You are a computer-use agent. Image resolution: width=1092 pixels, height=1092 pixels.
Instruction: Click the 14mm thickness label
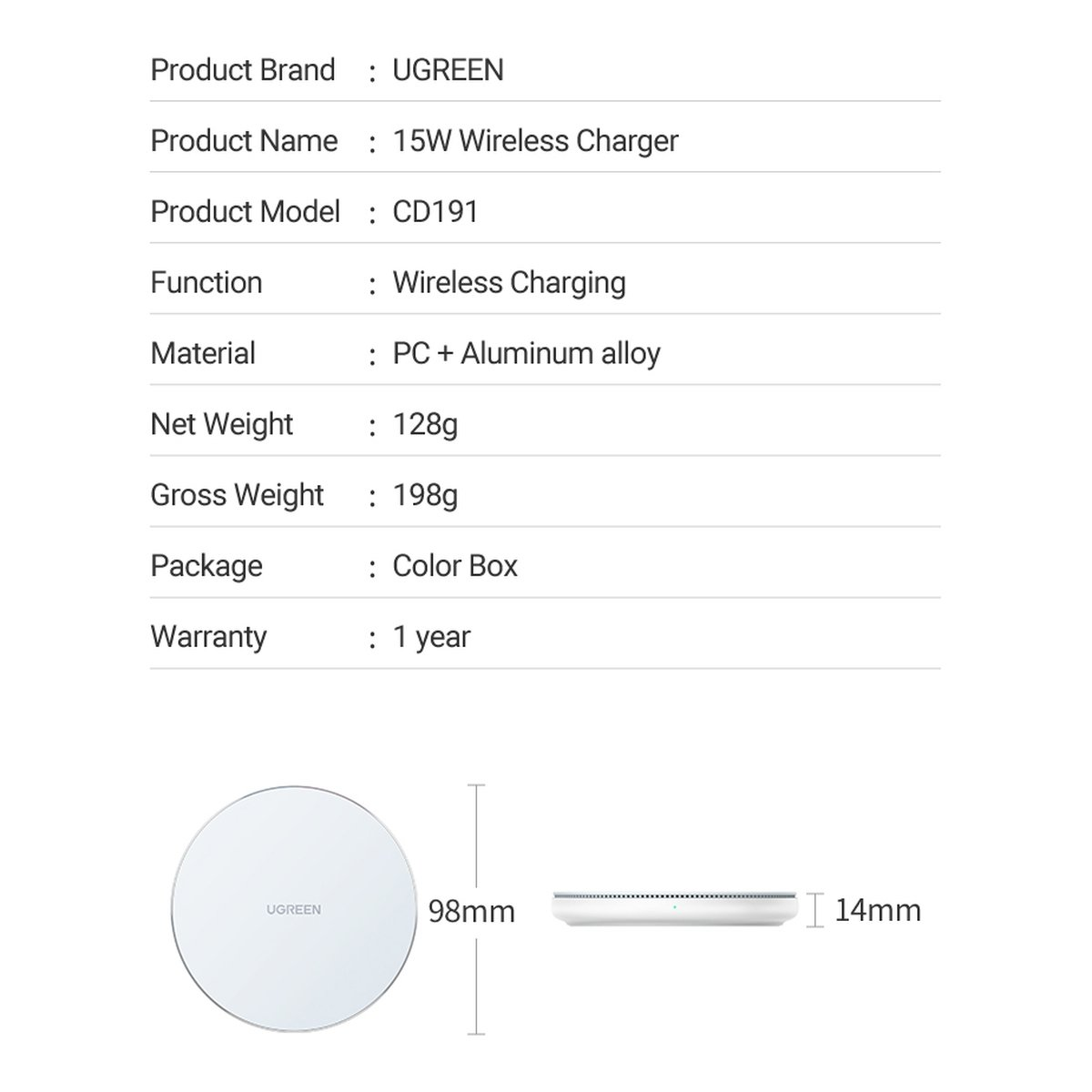877,910
